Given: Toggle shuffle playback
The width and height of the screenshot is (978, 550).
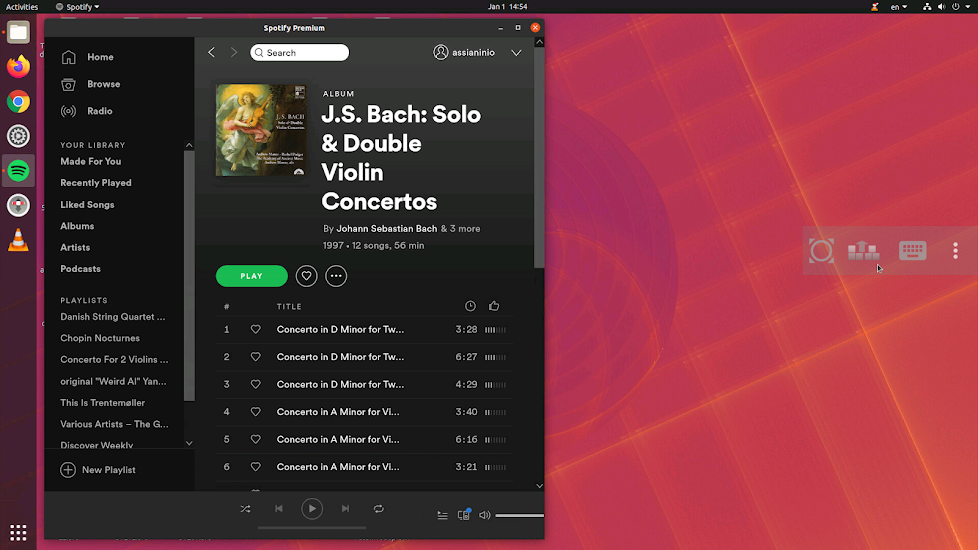Looking at the screenshot, I should pyautogui.click(x=245, y=509).
